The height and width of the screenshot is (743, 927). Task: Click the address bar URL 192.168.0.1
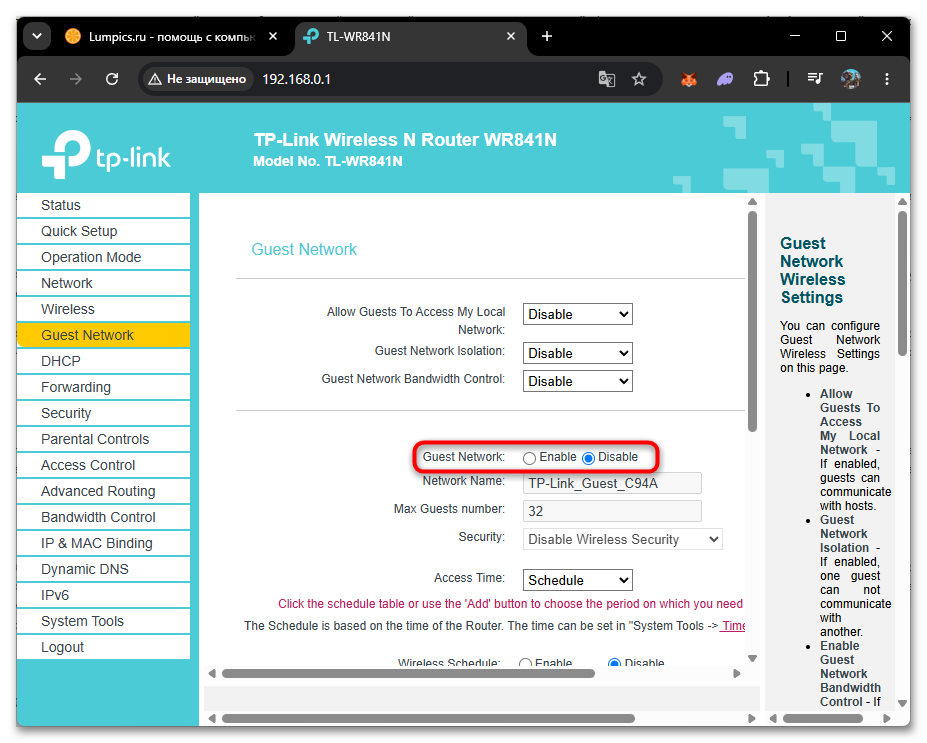point(296,79)
